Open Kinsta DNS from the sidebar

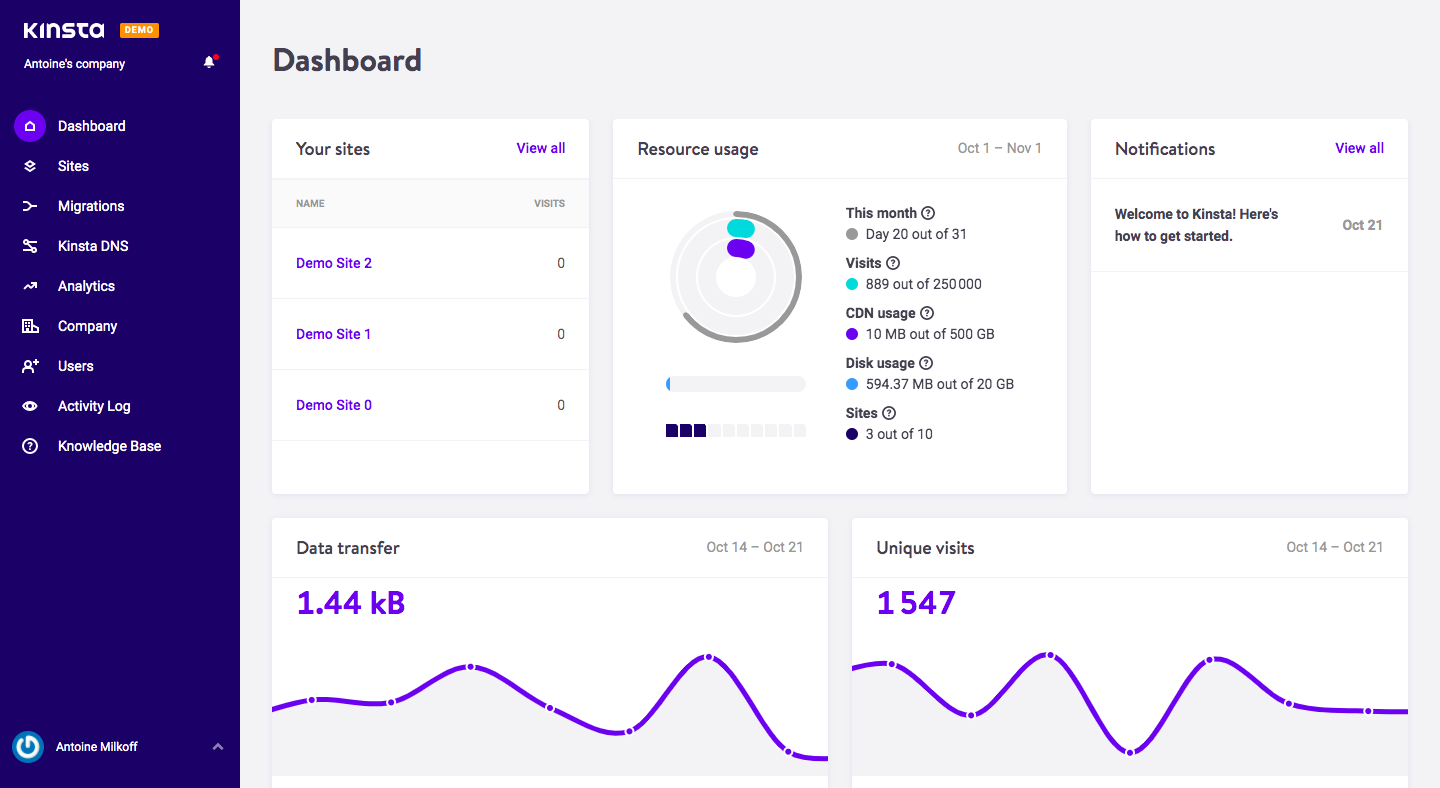[30, 246]
